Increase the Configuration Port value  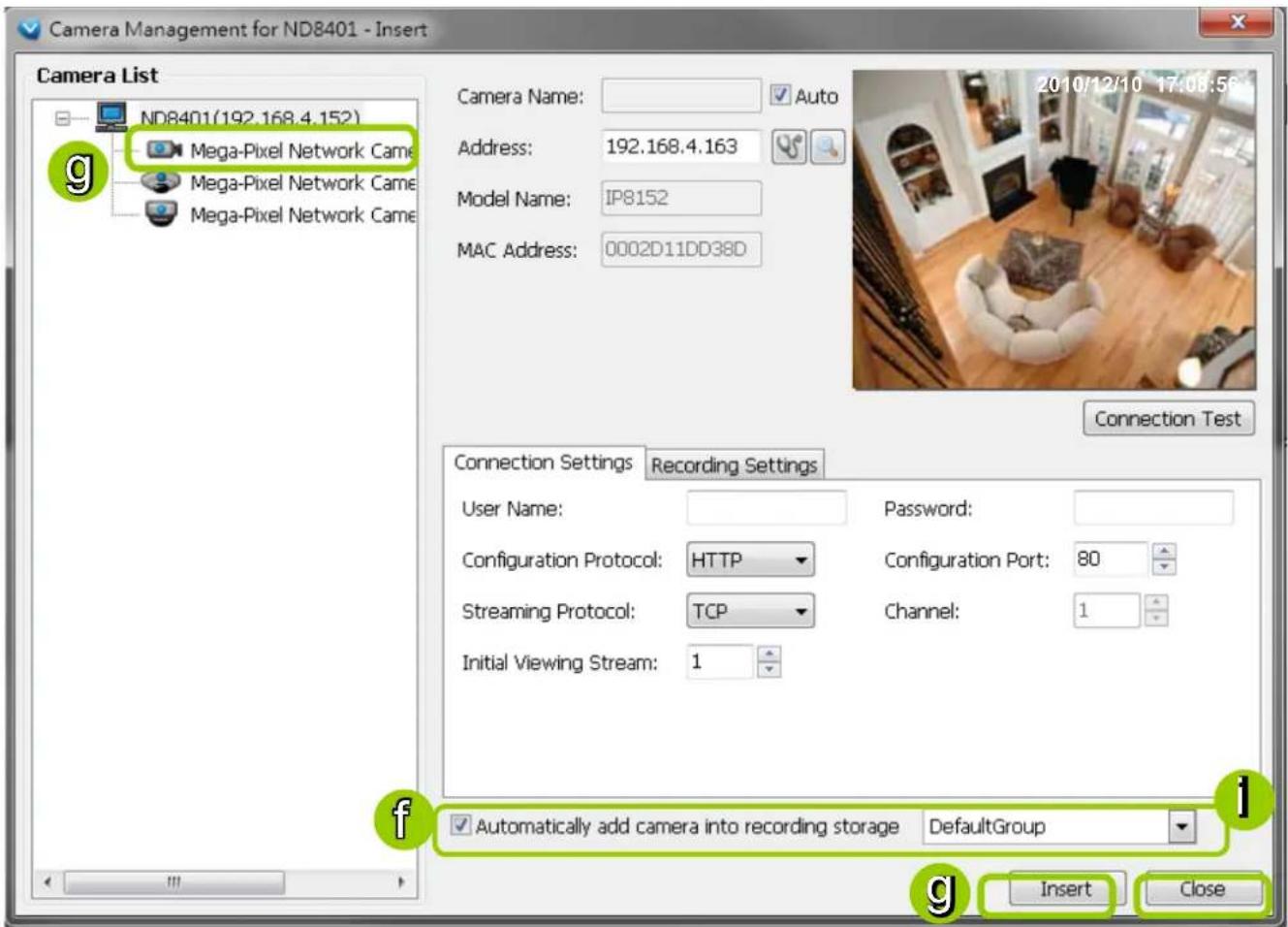click(1164, 551)
